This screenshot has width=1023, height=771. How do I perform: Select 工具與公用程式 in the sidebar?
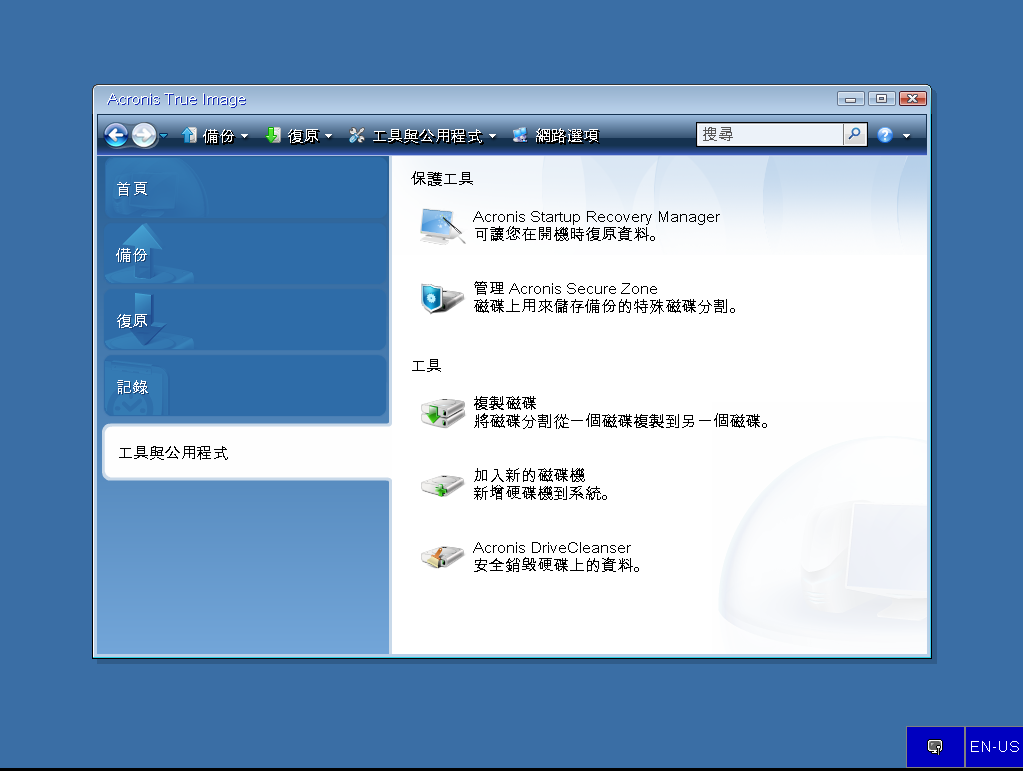[x=247, y=452]
